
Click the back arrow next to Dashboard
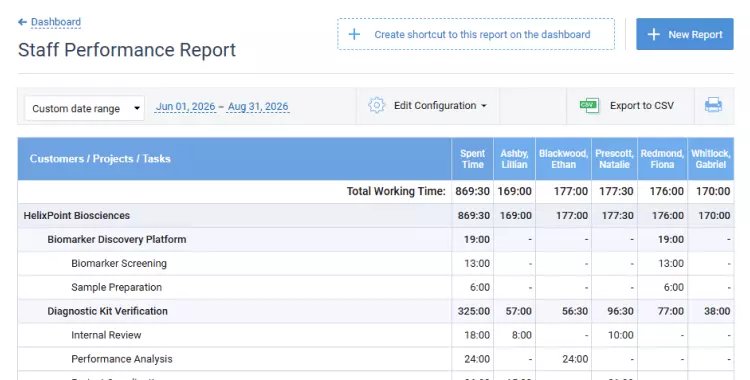coord(22,22)
